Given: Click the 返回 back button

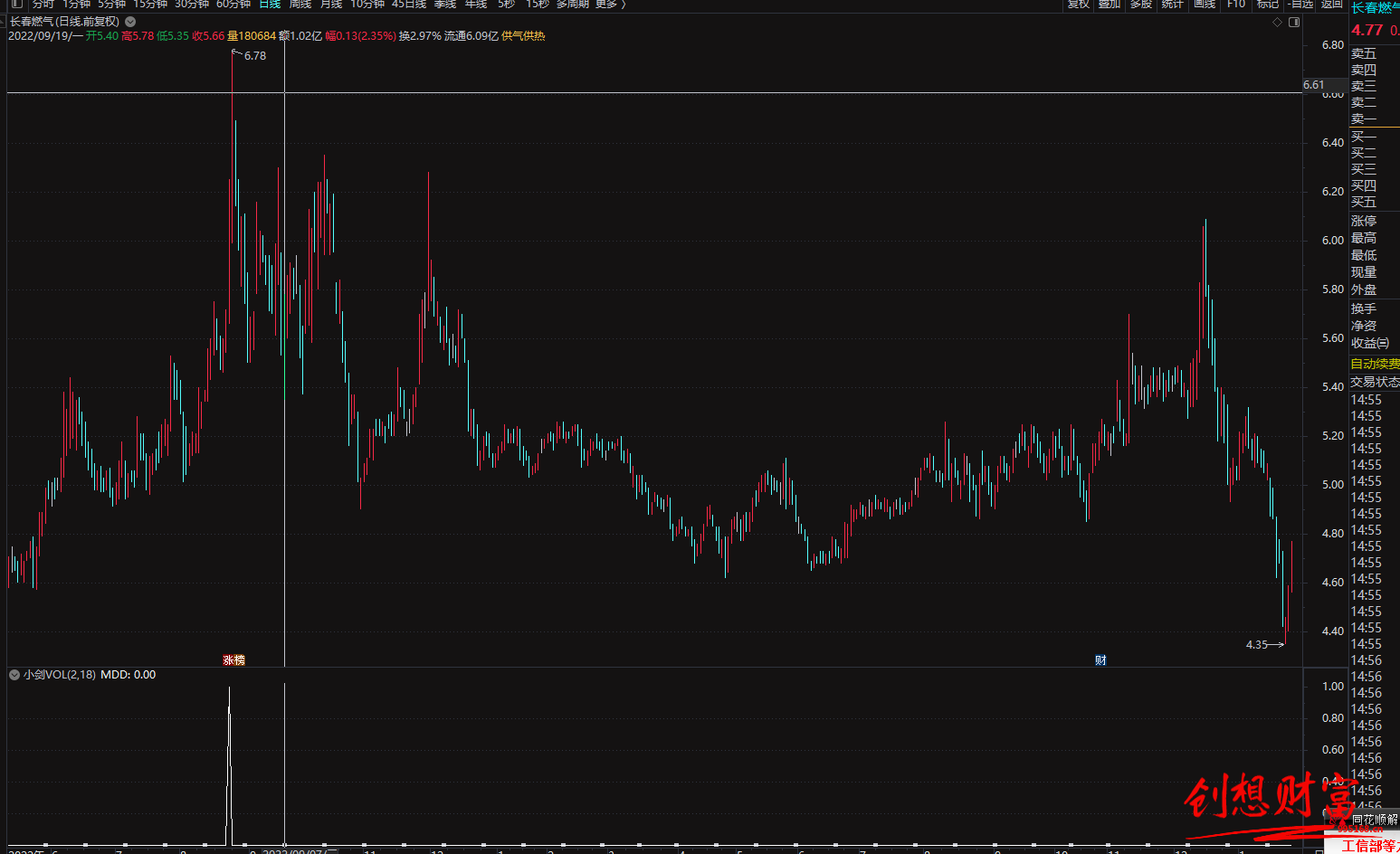Looking at the screenshot, I should tap(1332, 5).
